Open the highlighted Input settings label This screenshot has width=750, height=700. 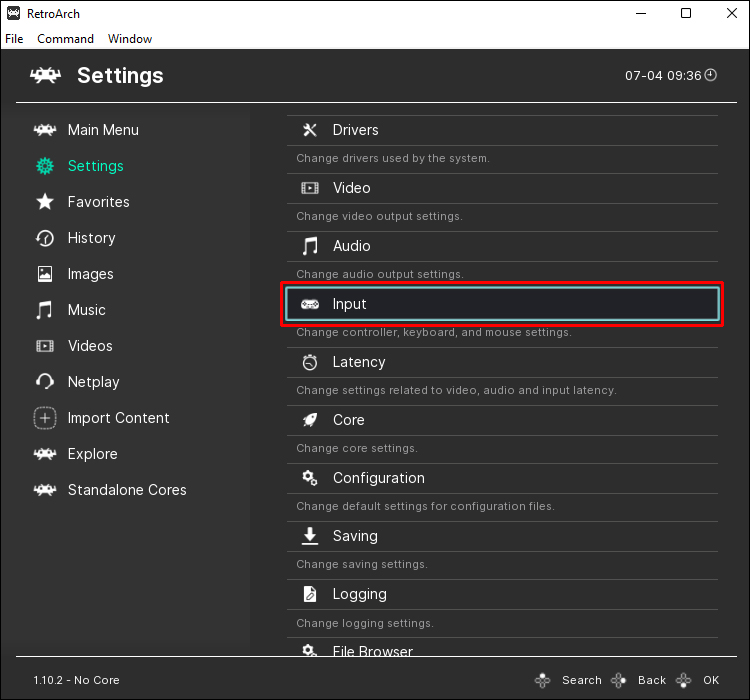click(350, 304)
